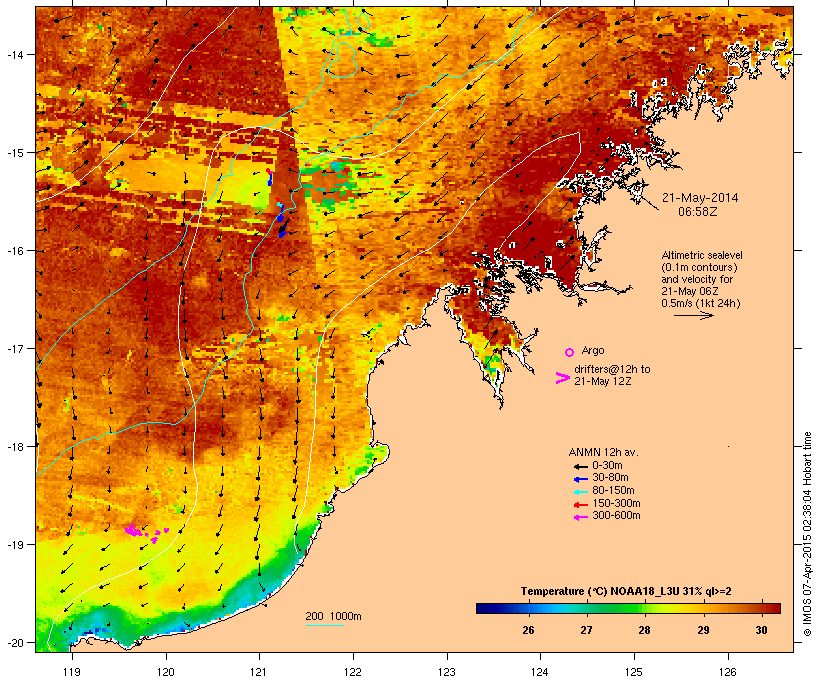Click the '80-150m' depth label
820x680 pixels.
pos(613,491)
